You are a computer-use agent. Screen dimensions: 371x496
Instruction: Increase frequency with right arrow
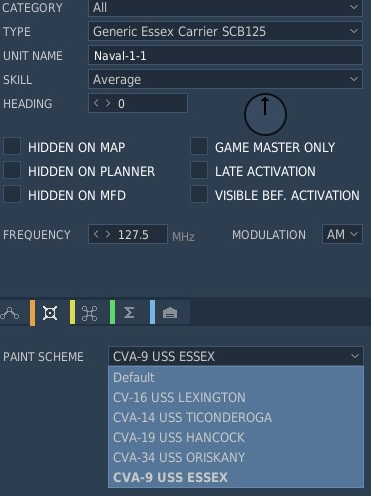pyautogui.click(x=108, y=234)
